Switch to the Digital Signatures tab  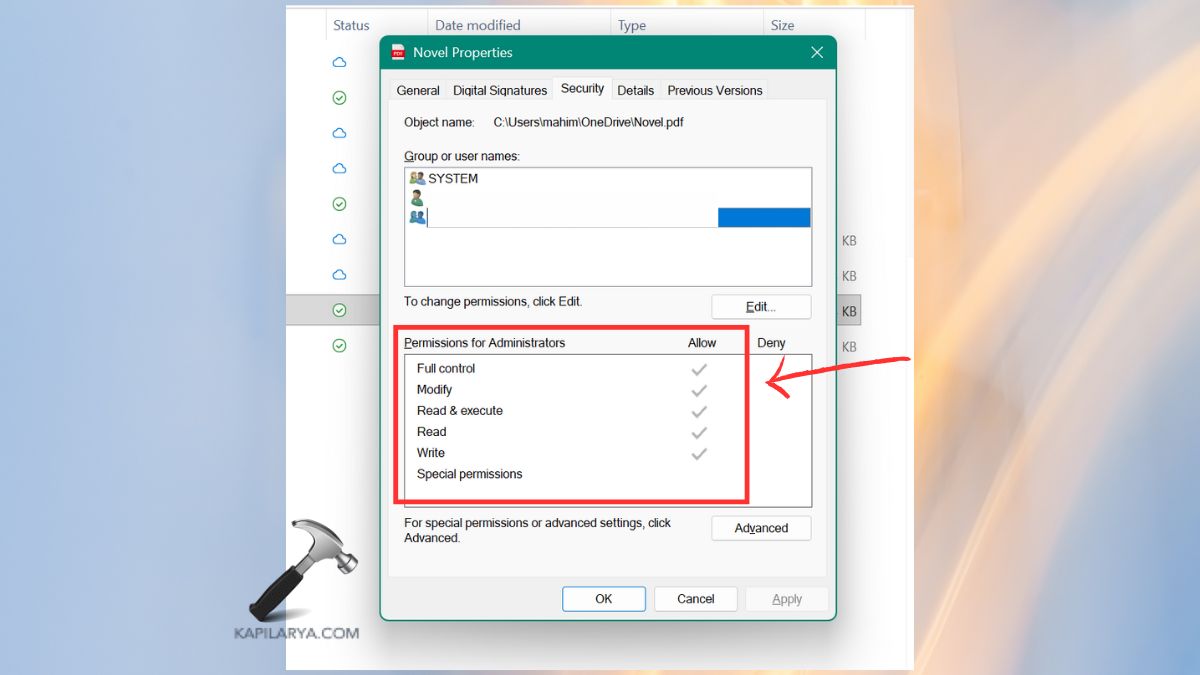click(500, 90)
